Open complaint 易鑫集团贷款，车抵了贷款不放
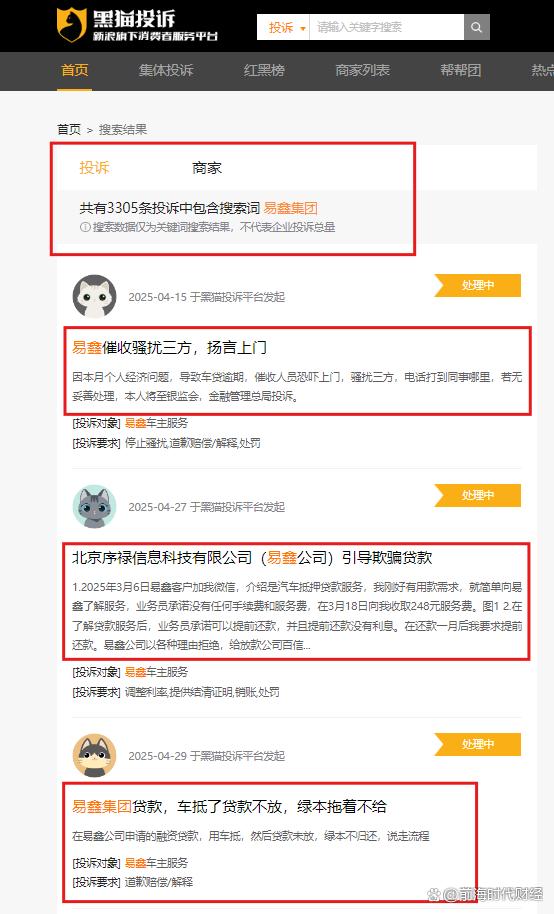This screenshot has width=554, height=914. coord(229,807)
